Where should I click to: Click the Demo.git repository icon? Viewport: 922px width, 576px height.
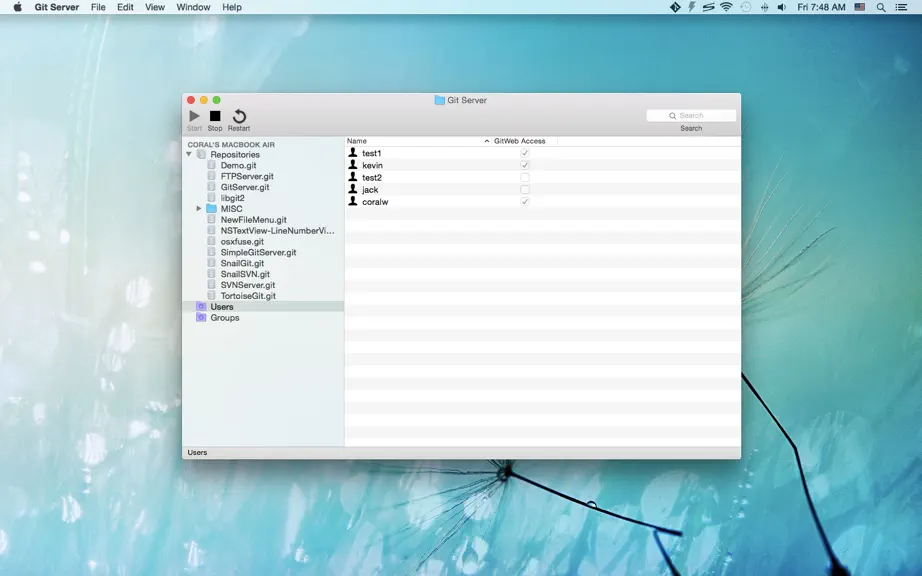(211, 165)
